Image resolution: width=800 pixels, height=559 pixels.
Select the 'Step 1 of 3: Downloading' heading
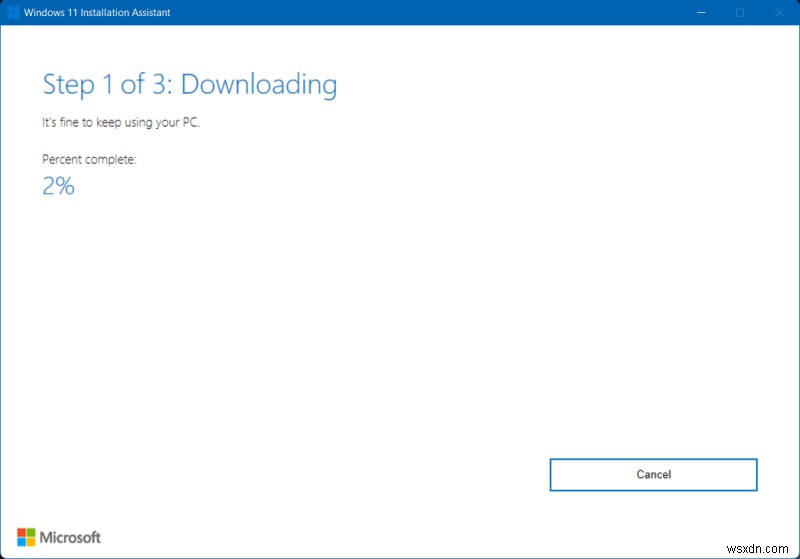190,85
